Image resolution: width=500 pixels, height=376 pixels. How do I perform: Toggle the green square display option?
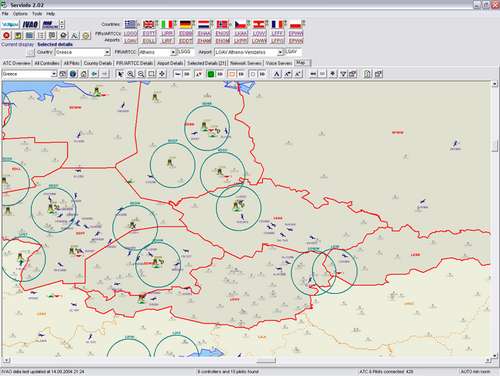pos(211,74)
